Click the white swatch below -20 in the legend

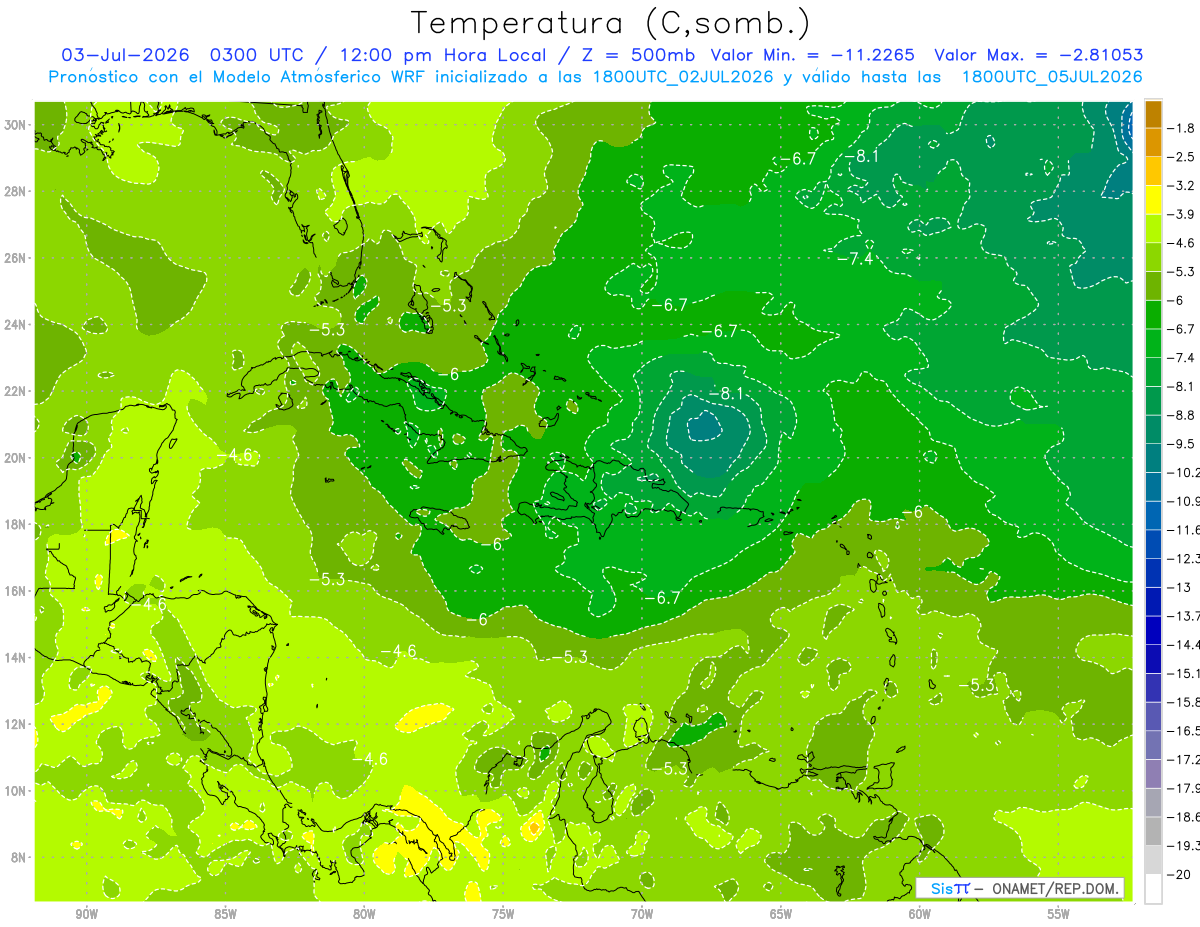tap(1153, 889)
